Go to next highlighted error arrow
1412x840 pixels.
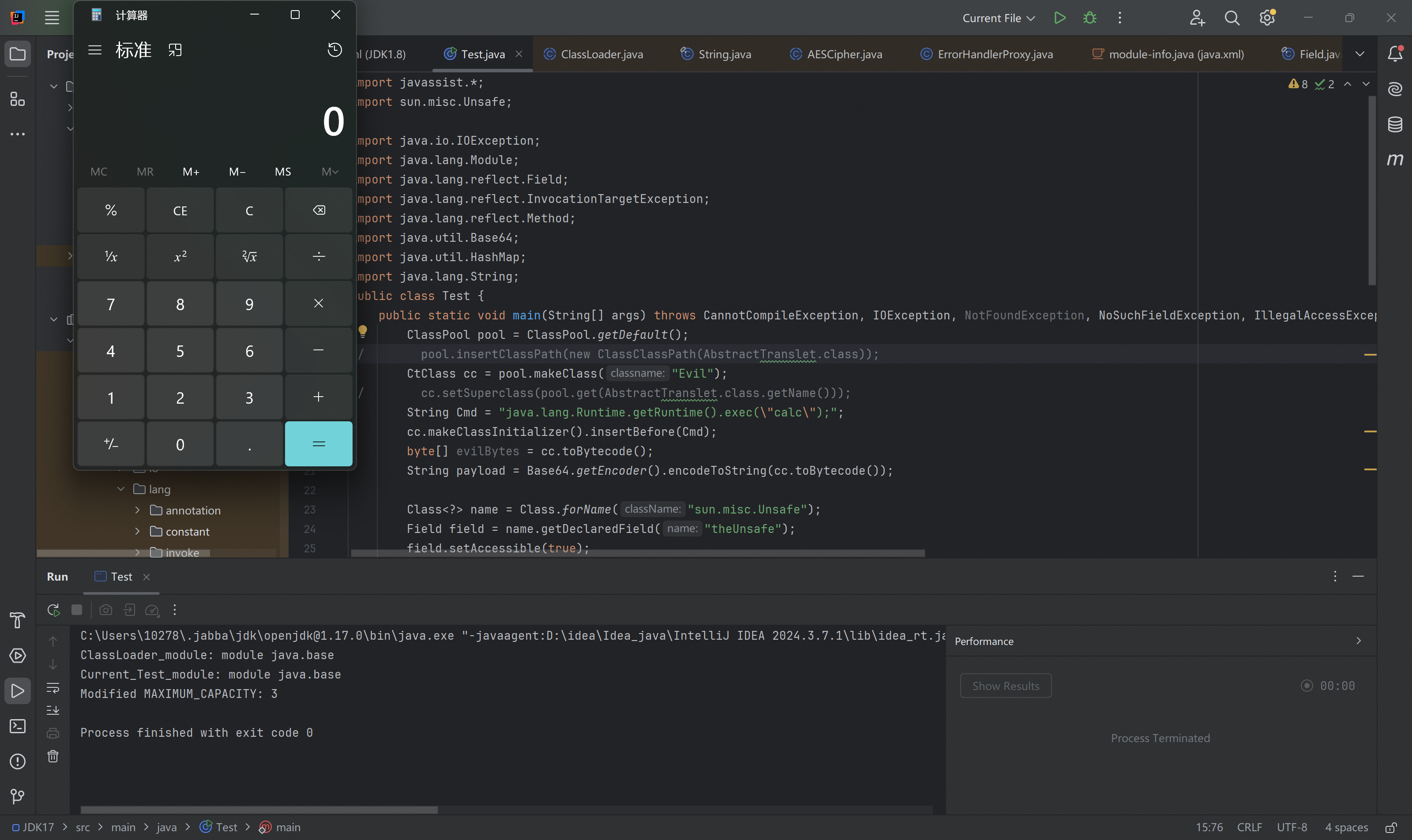pos(1366,84)
